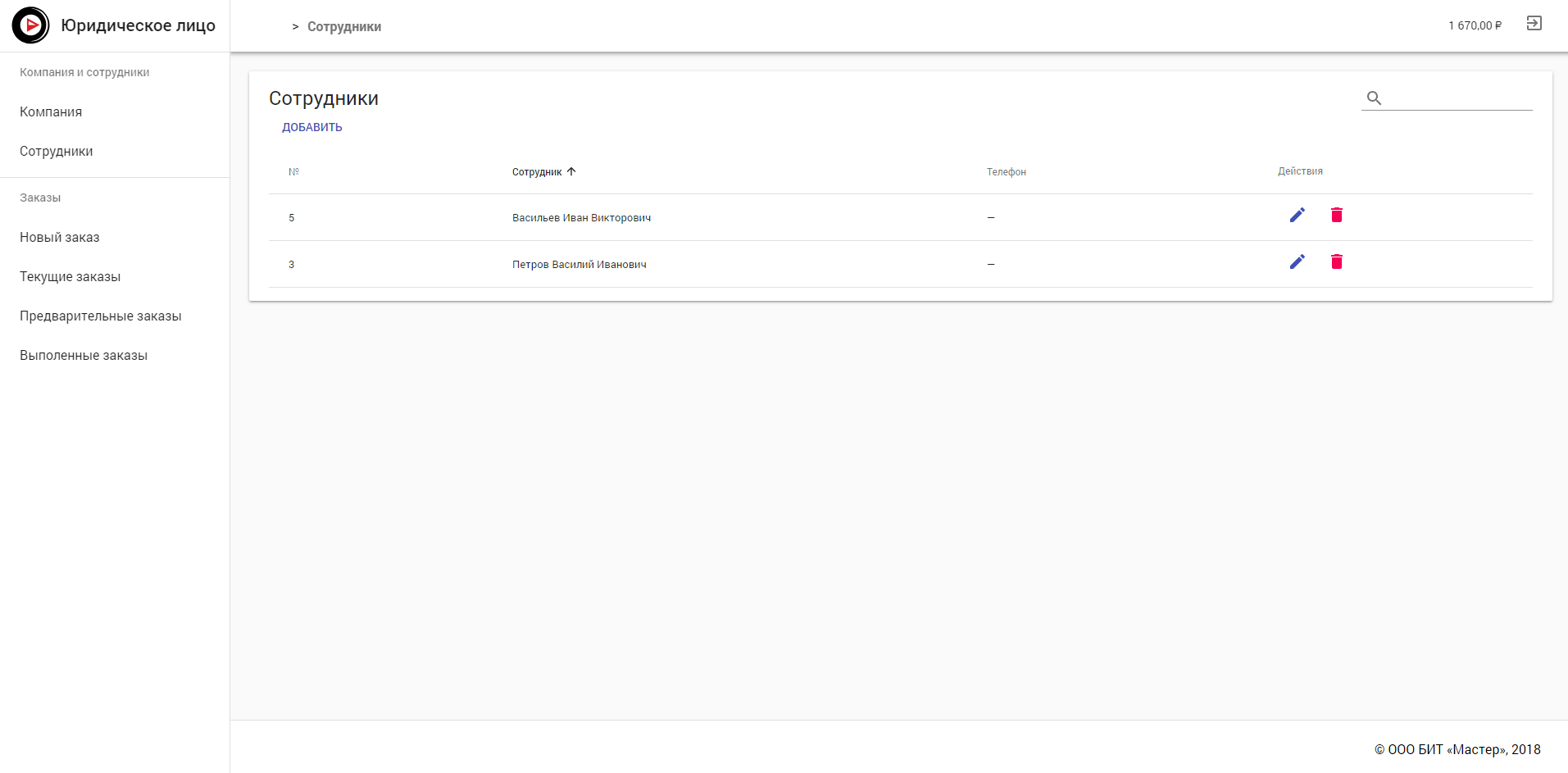Edit employee Васильев Иван Викторович
1568x773 pixels.
(x=1297, y=216)
